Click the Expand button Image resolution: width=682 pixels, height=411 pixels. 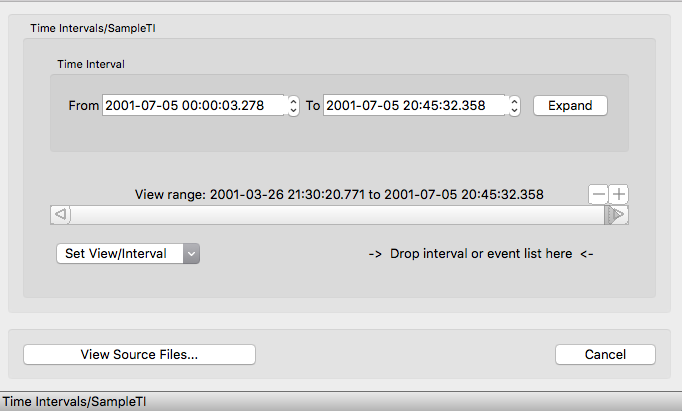pyautogui.click(x=570, y=106)
